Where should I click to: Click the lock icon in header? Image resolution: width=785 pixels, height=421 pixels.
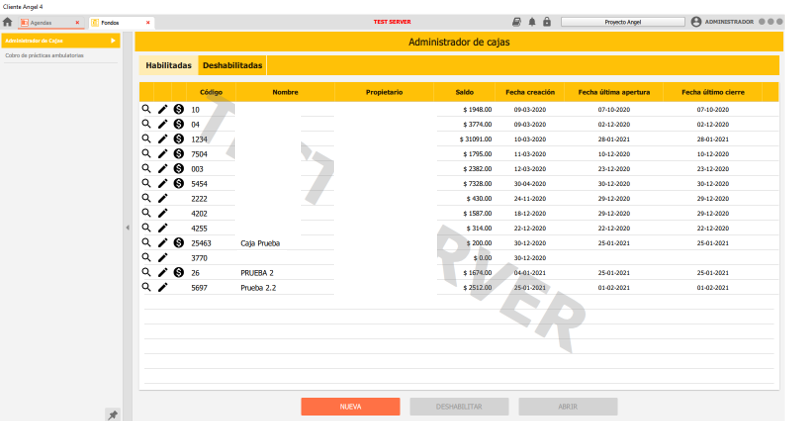[547, 22]
